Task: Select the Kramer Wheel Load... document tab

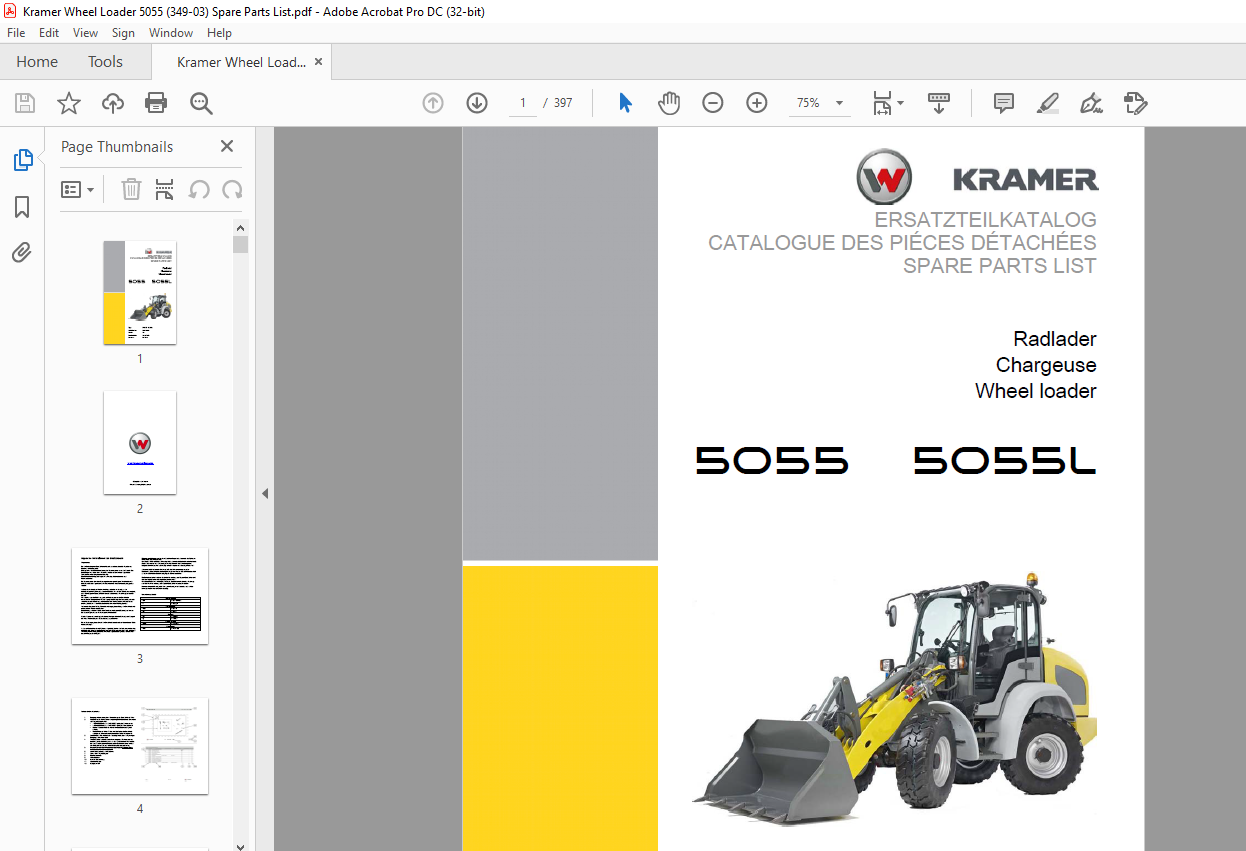Action: click(x=241, y=62)
